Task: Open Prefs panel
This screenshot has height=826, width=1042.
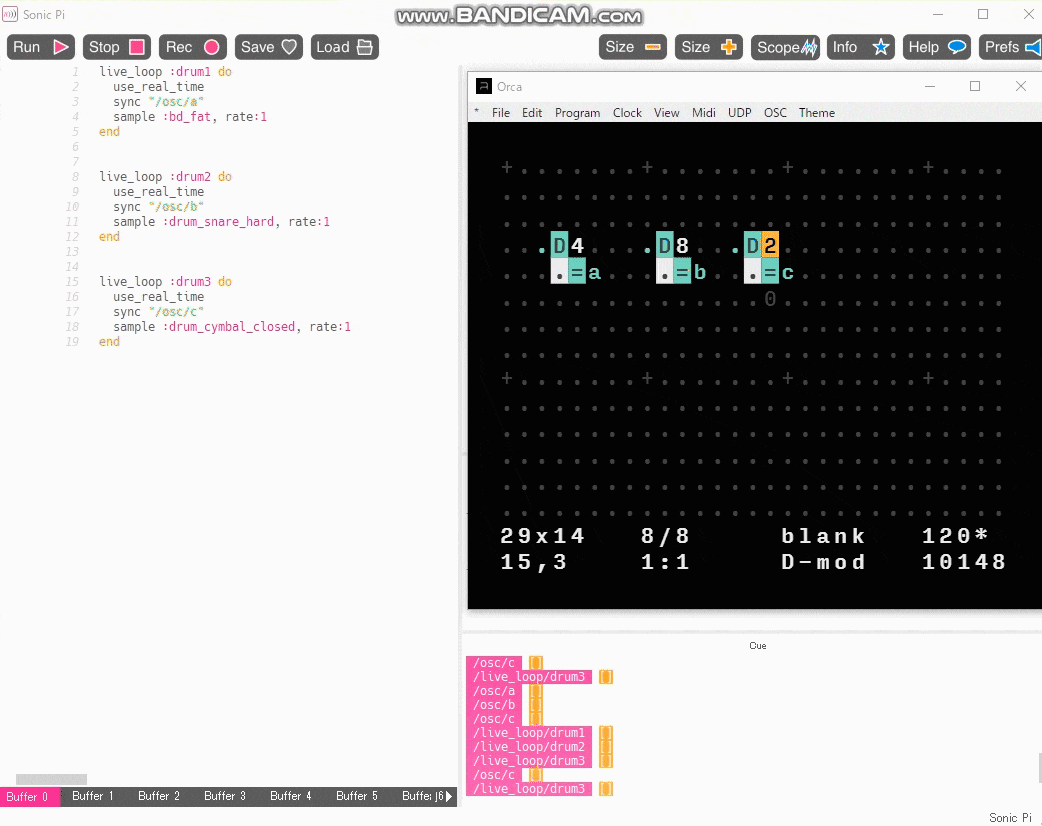Action: pos(1011,47)
